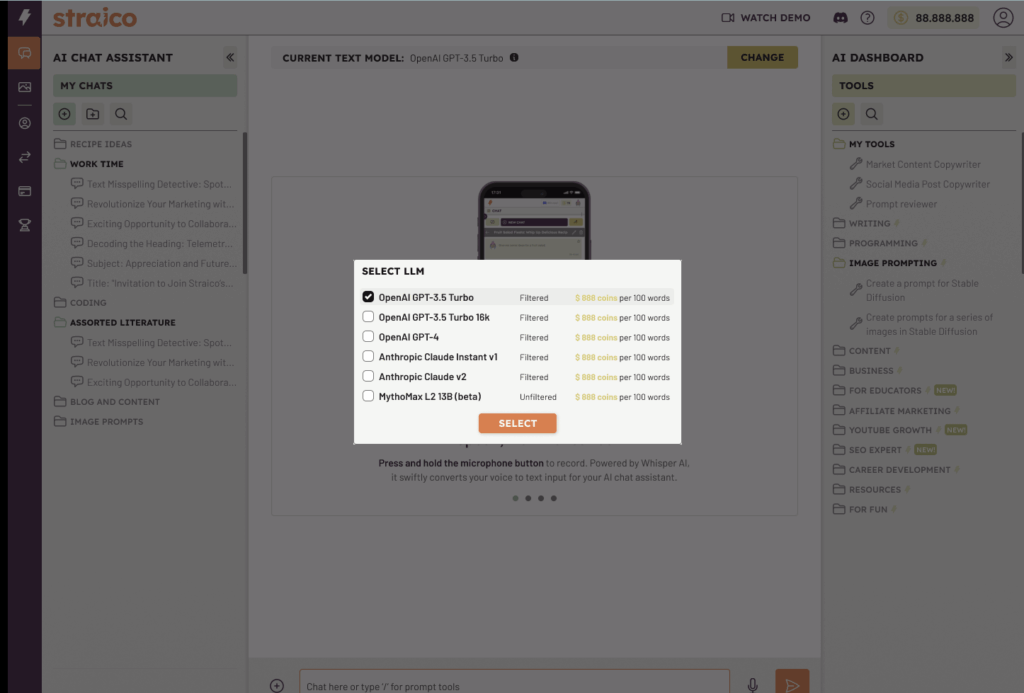Click the info icon beside GPT-3.5 Turbo

pyautogui.click(x=515, y=57)
